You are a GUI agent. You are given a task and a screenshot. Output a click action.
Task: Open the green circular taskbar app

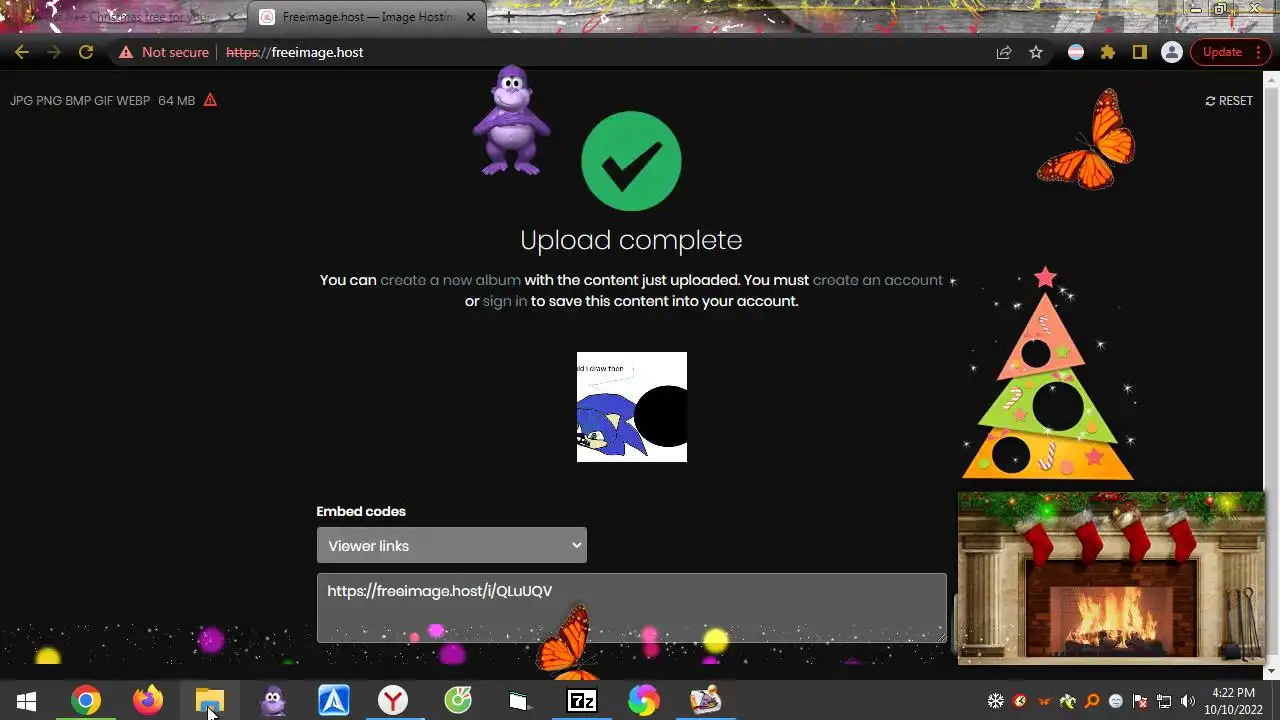[458, 701]
